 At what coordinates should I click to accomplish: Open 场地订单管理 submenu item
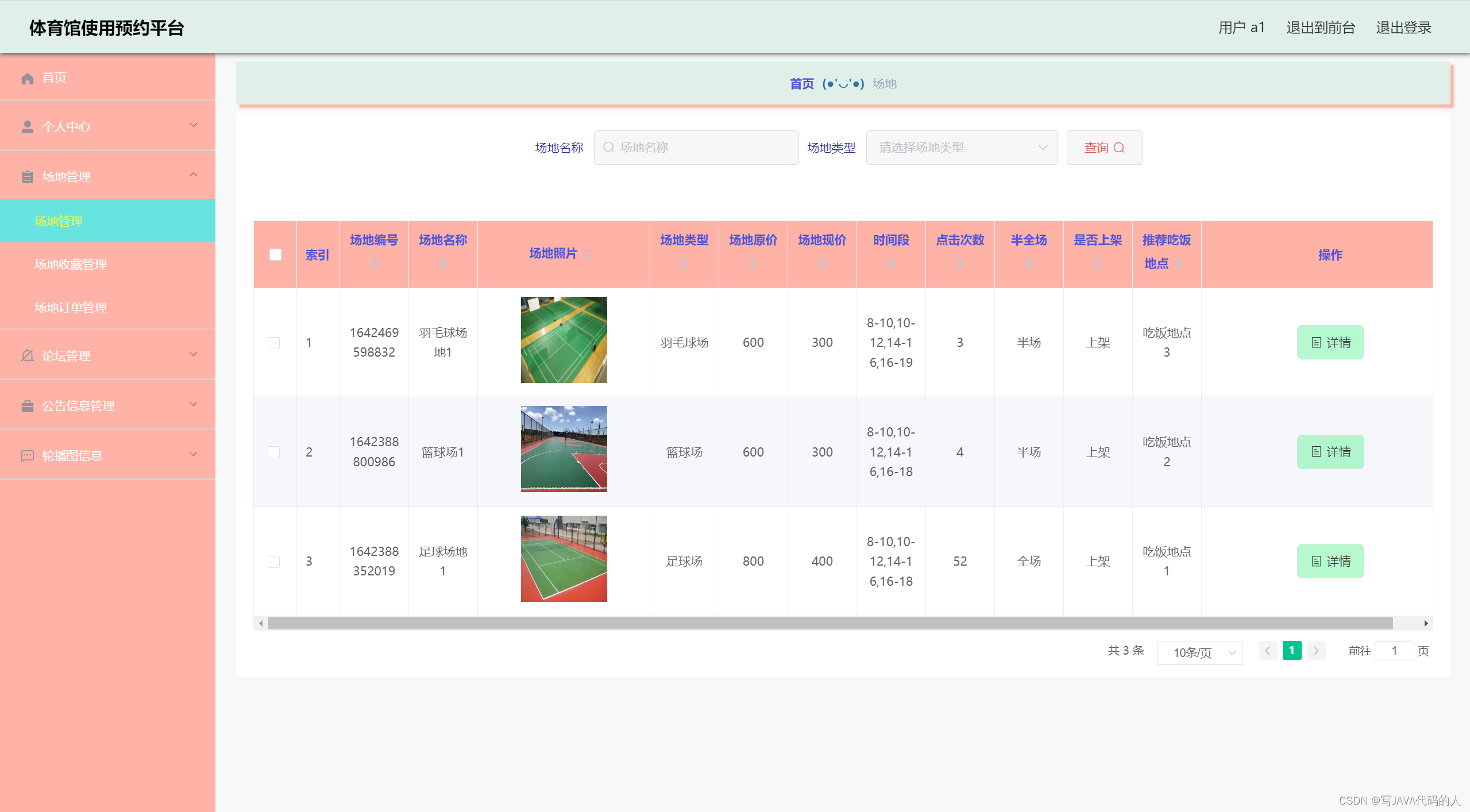(x=71, y=307)
